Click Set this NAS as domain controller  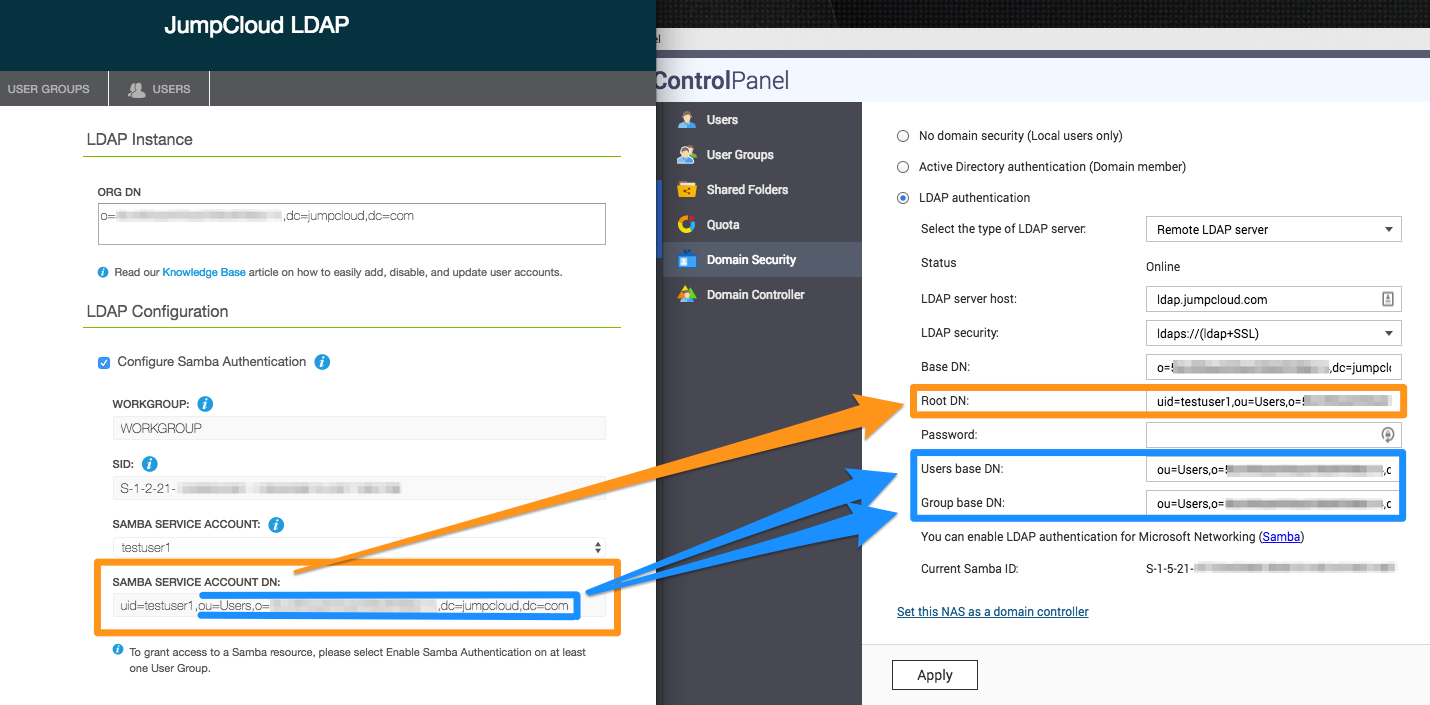(x=992, y=612)
